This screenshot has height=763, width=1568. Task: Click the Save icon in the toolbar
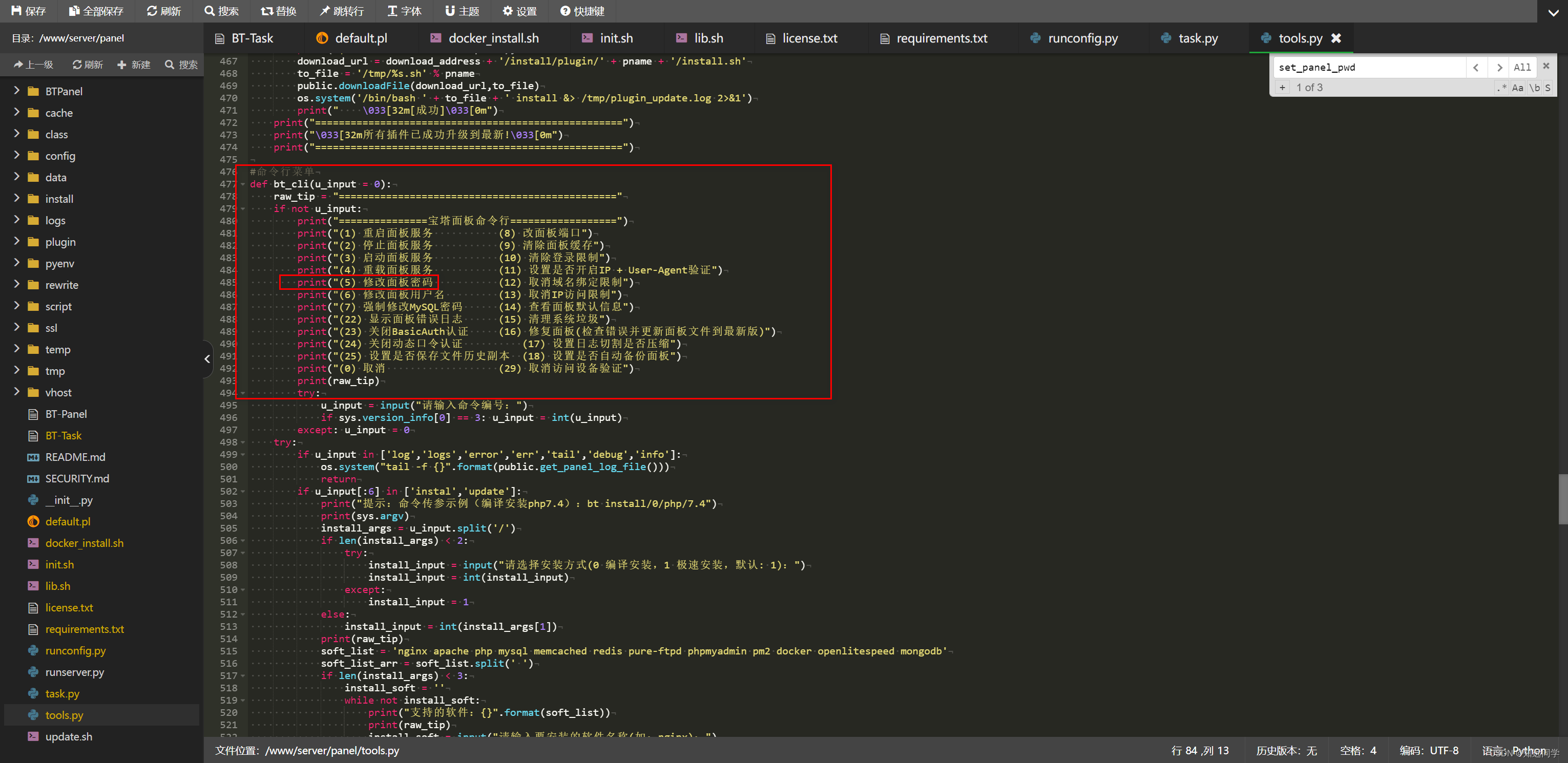coord(28,11)
